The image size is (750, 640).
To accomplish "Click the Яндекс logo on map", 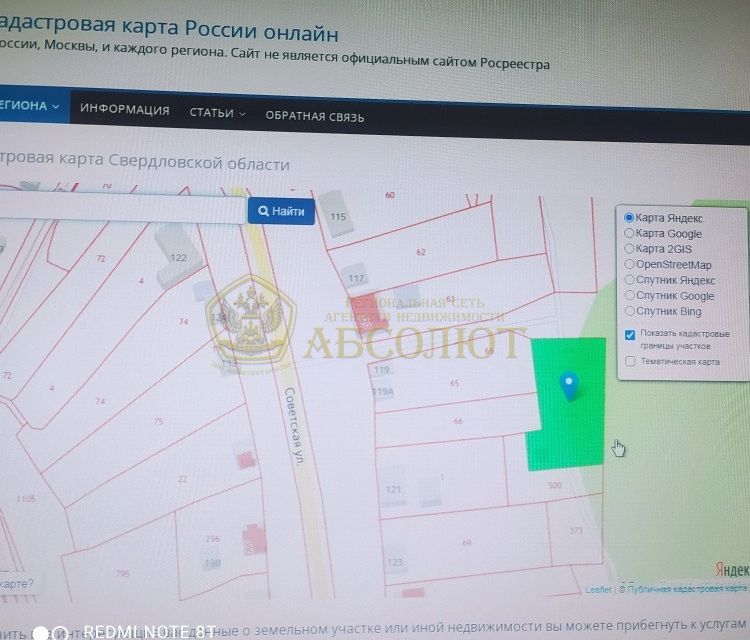I will (732, 569).
